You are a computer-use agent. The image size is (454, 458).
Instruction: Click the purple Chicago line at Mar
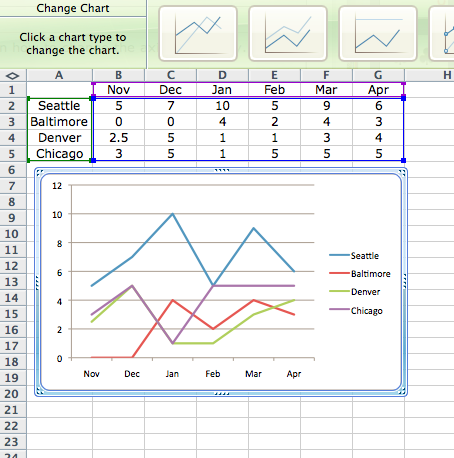253,286
